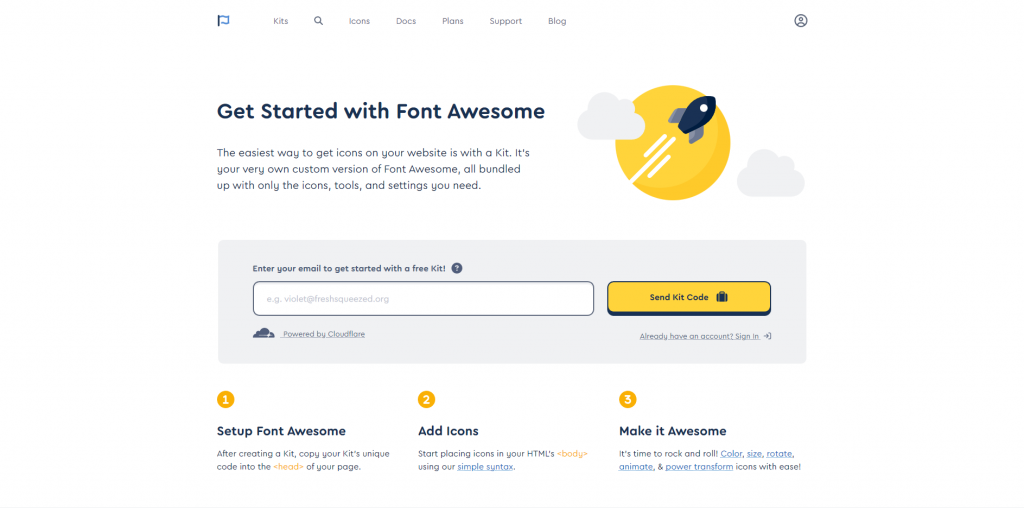Click the Setup Font Awesome heading

281,431
